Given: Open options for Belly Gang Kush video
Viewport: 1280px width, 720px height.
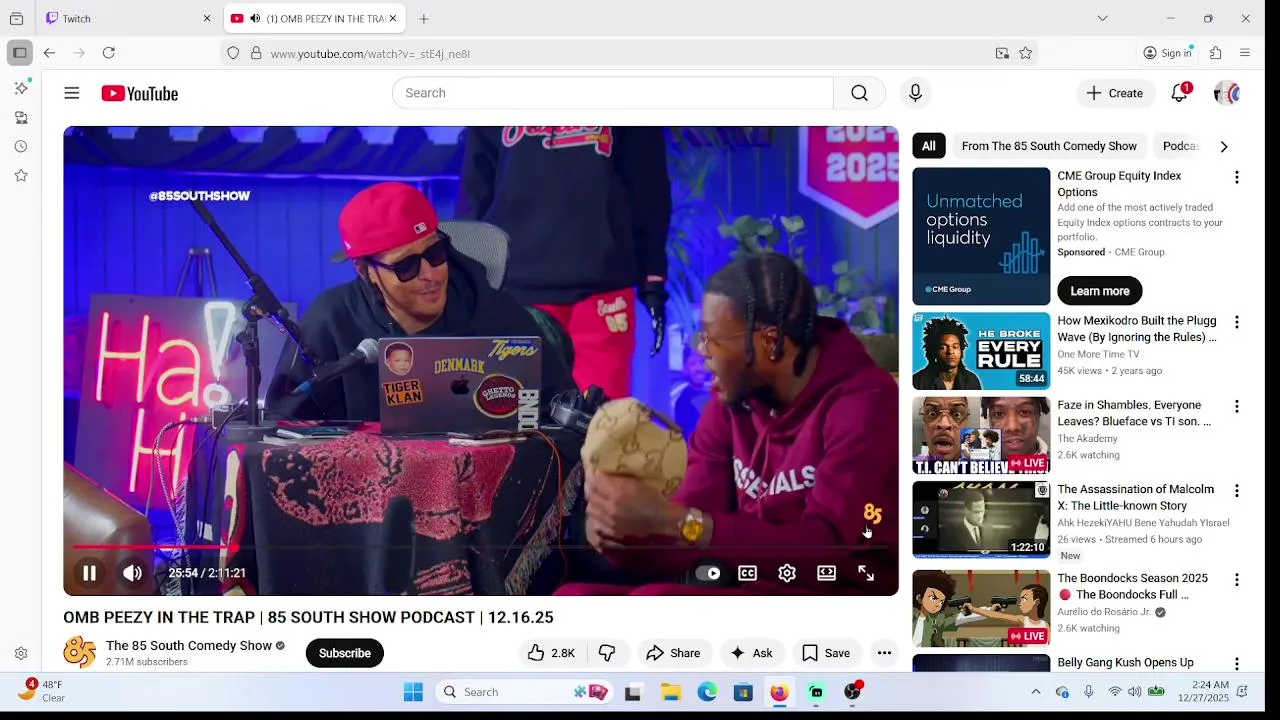Looking at the screenshot, I should click(x=1237, y=664).
